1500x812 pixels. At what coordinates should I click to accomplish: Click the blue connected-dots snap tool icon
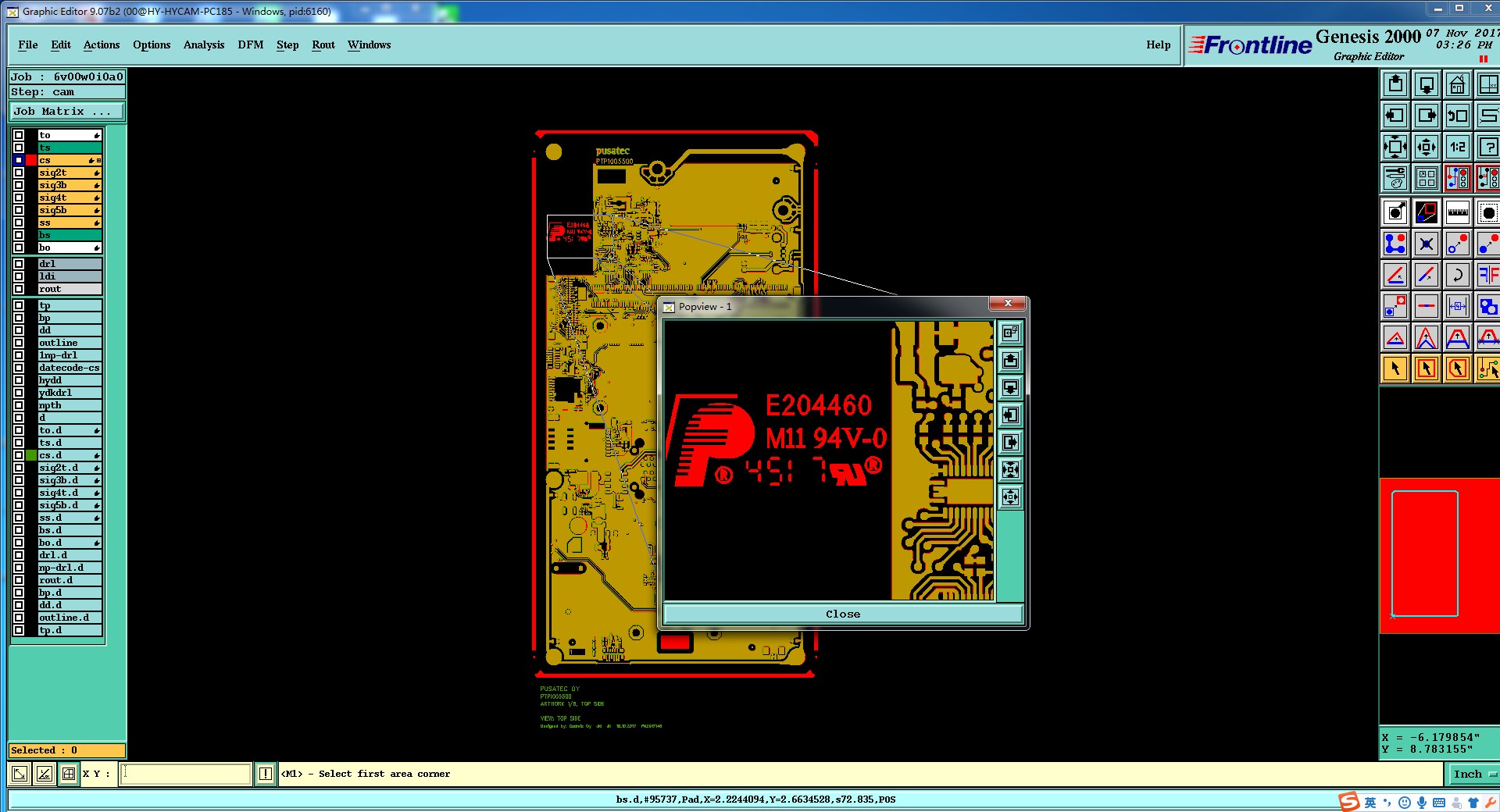pos(1395,244)
